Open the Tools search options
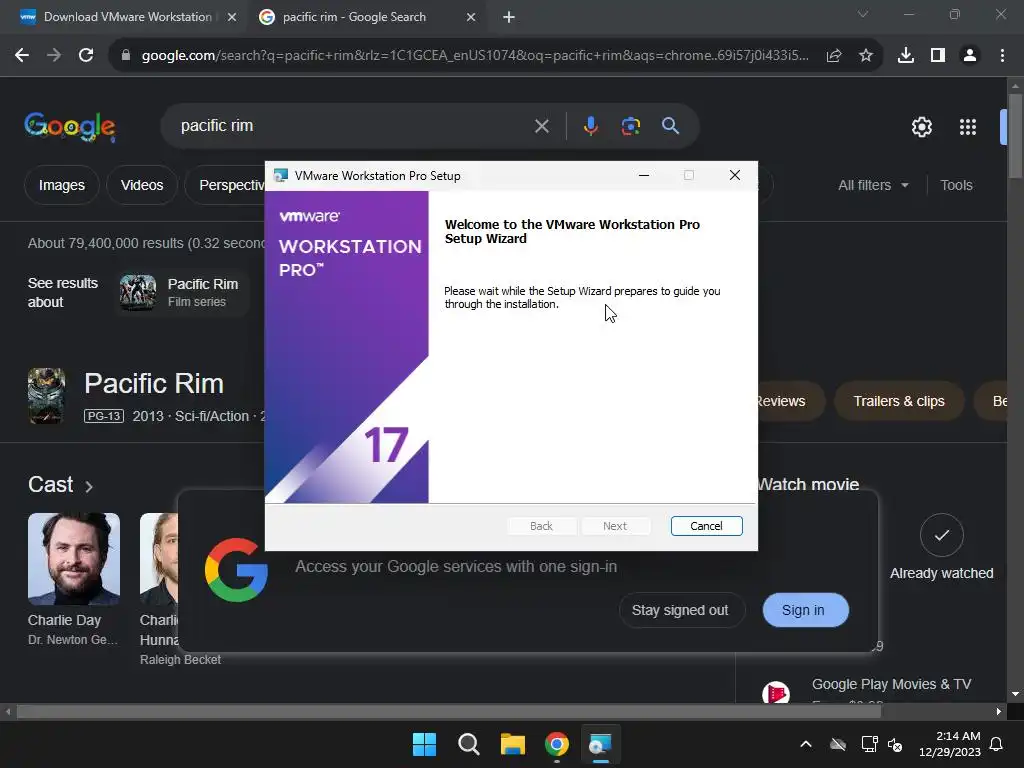The height and width of the screenshot is (768, 1024). click(956, 185)
